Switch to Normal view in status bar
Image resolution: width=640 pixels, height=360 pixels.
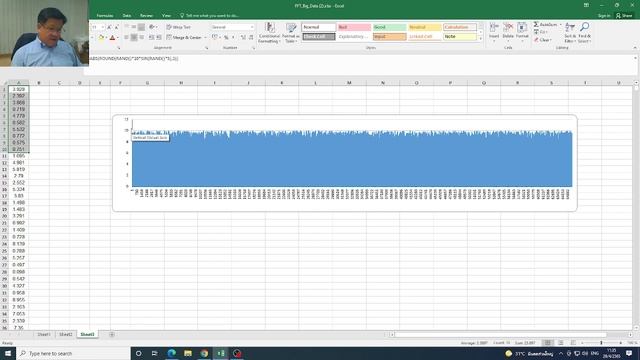click(x=548, y=343)
